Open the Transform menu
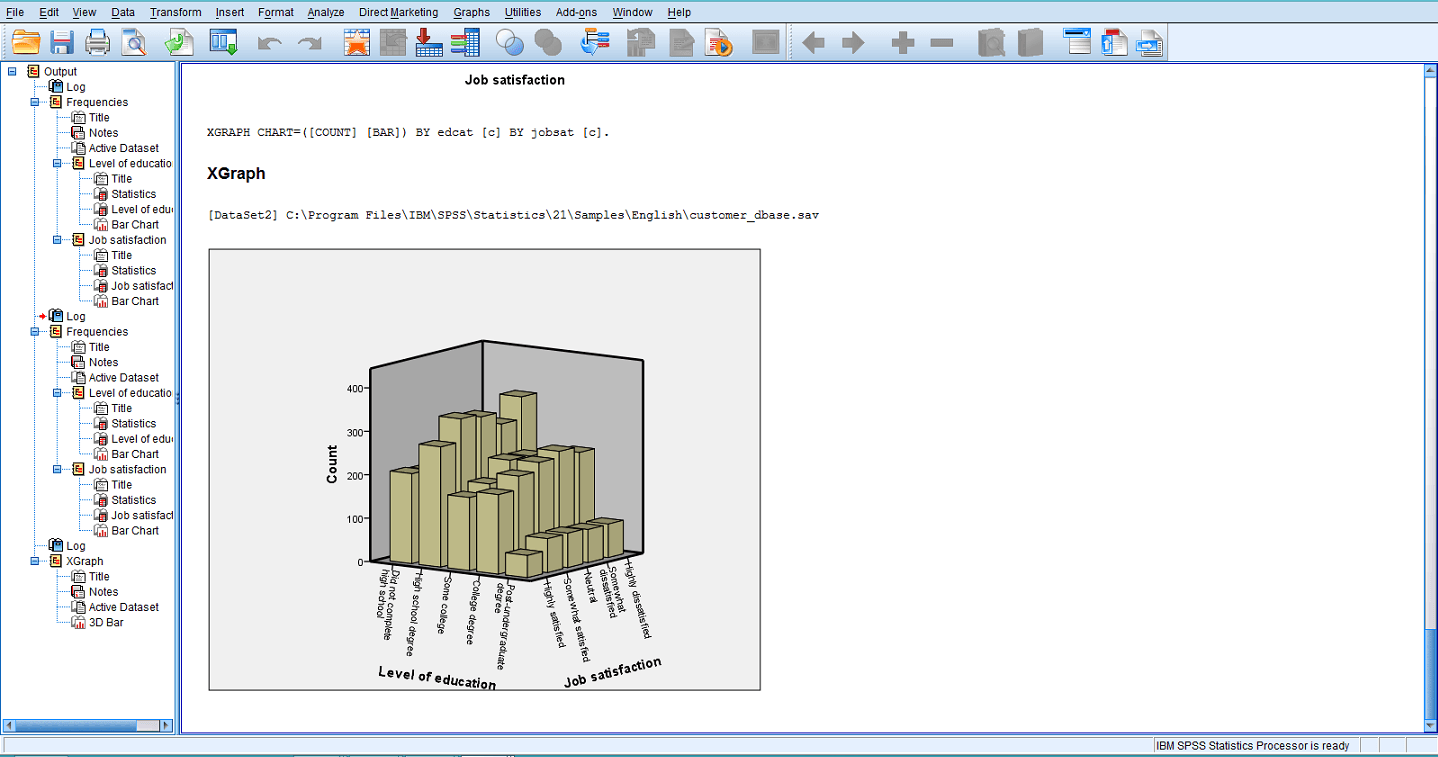 click(175, 12)
